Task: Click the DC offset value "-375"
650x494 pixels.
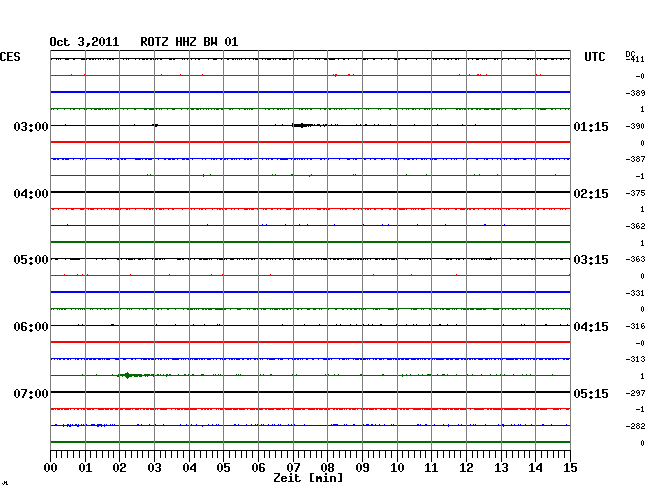Action: (635, 193)
